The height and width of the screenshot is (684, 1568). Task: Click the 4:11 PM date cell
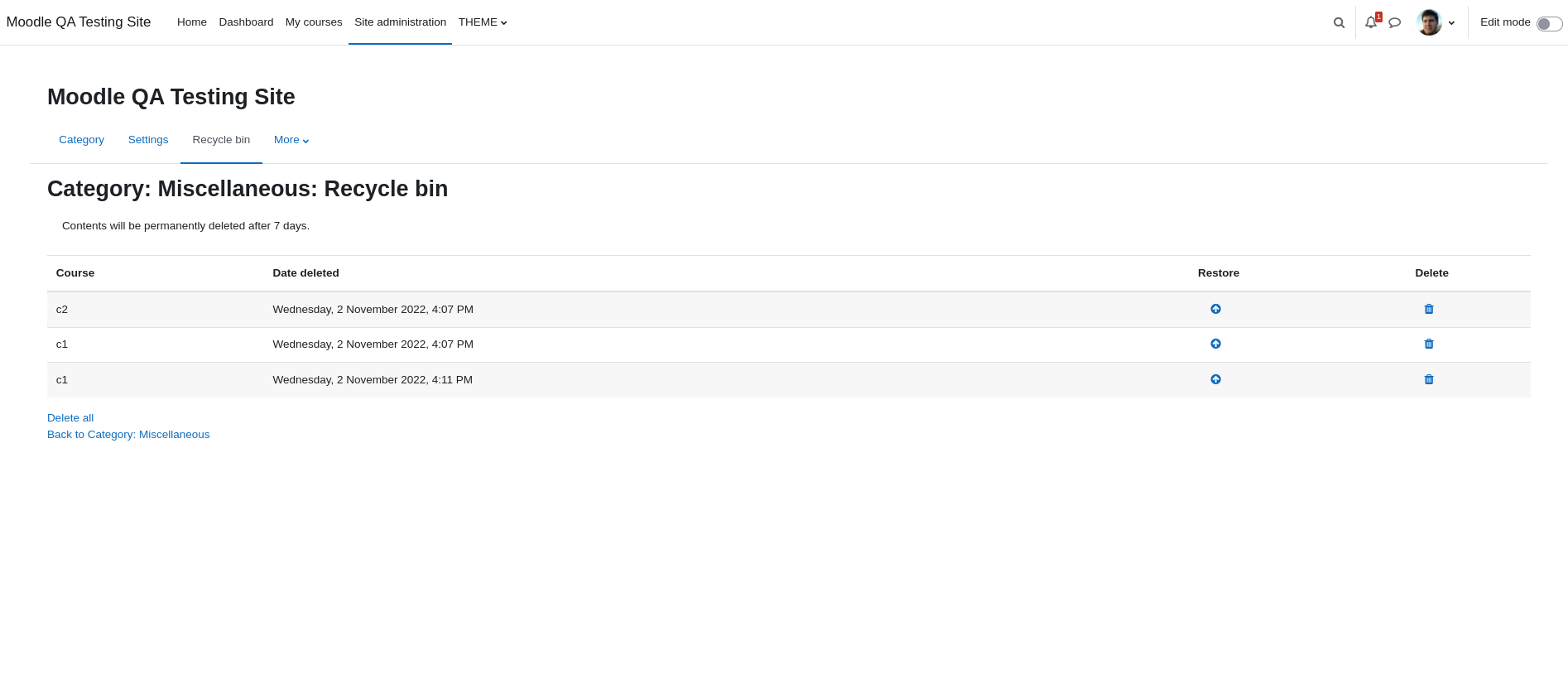[373, 380]
